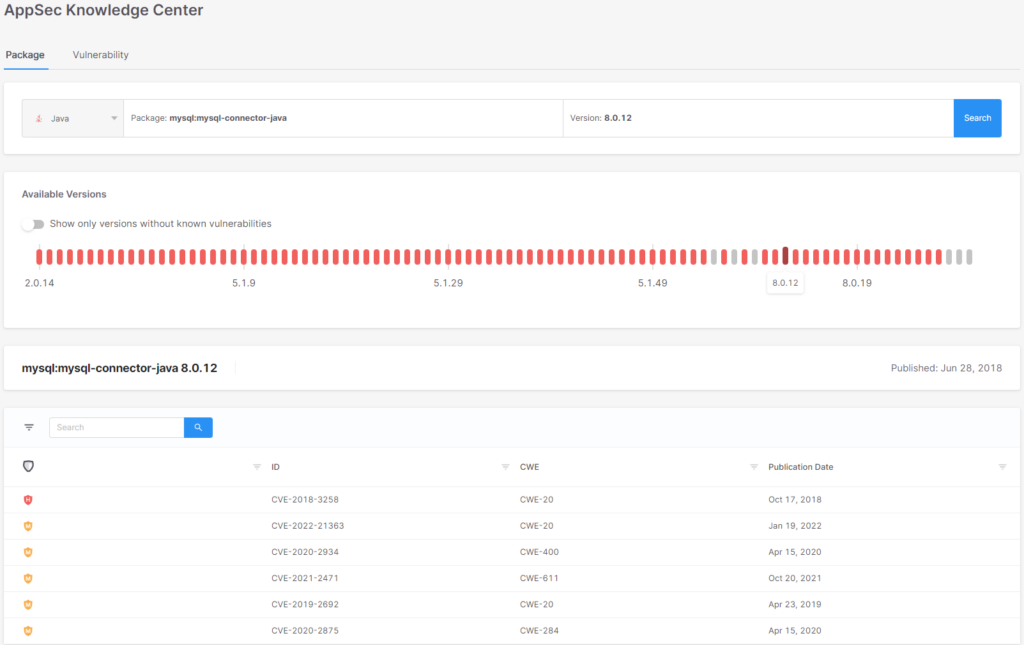Click the Jan 19, 2022 date cell

(795, 526)
